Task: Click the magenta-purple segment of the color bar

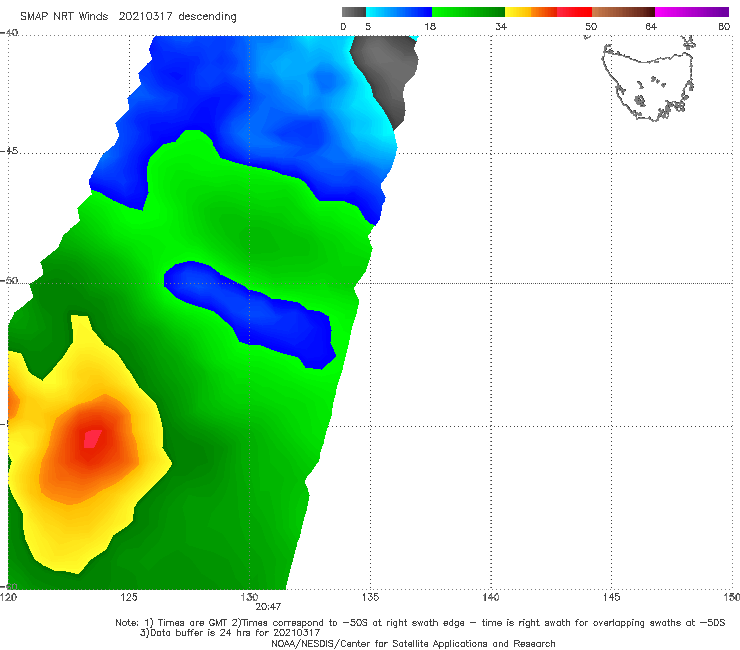Action: tap(692, 12)
